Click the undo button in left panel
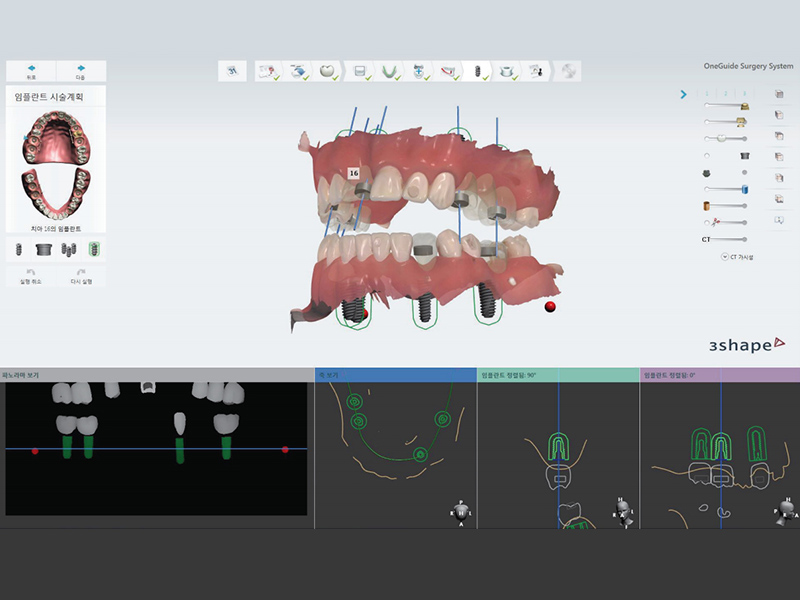The image size is (800, 600). point(31,276)
